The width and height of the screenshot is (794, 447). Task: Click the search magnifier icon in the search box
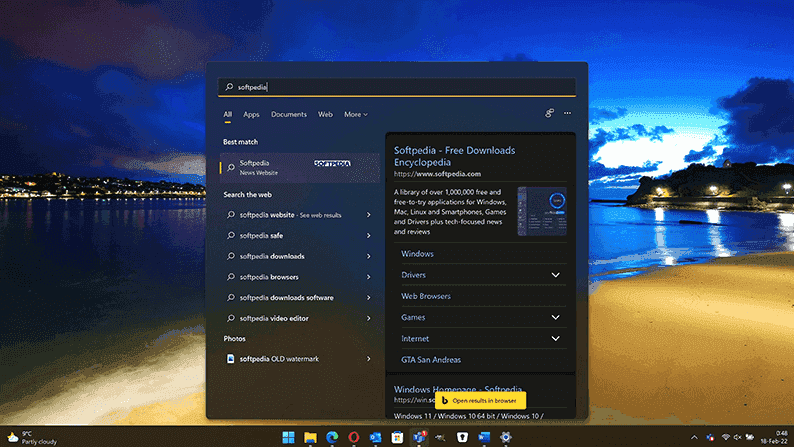(x=229, y=87)
